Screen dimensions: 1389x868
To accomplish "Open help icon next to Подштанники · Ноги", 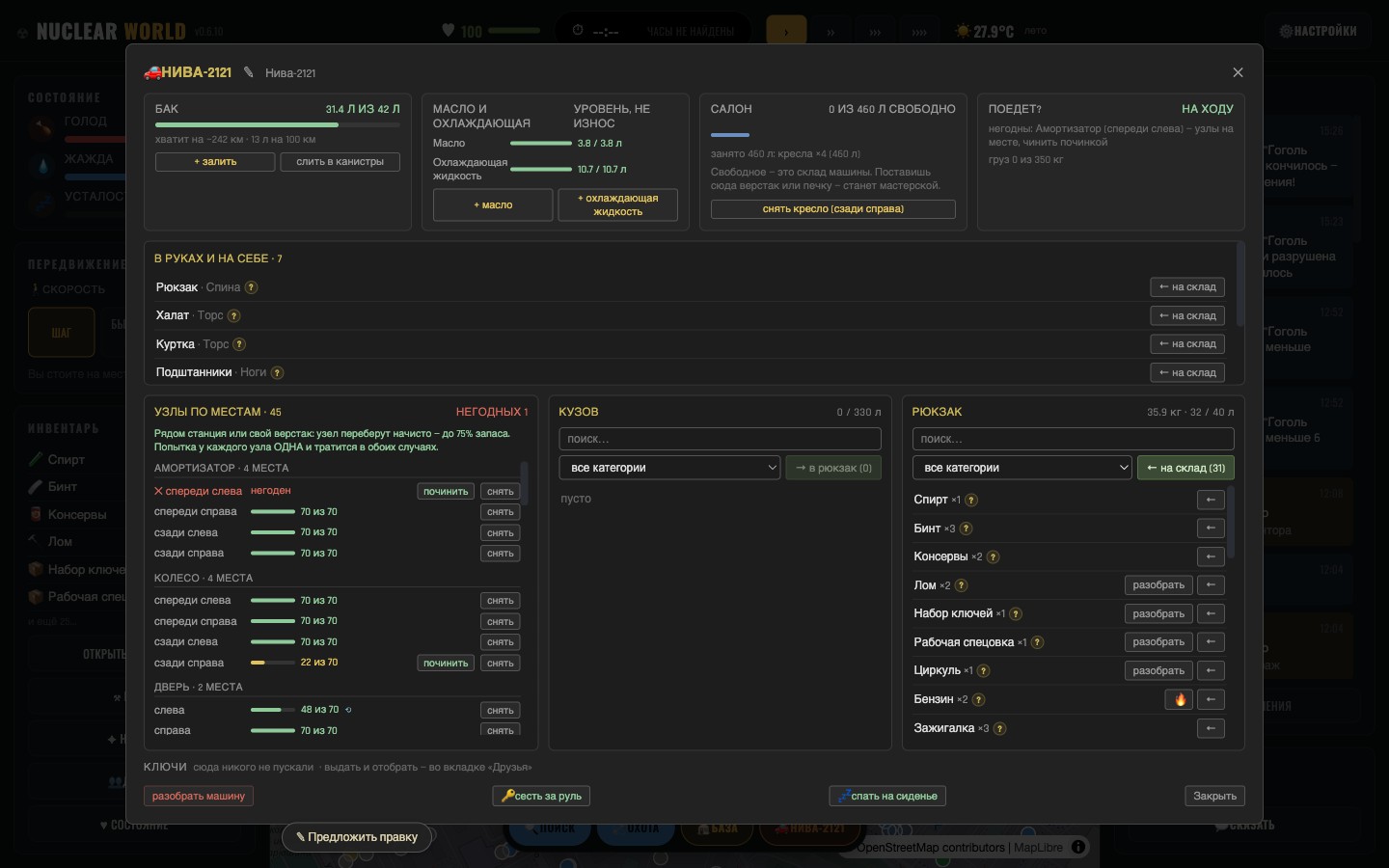I will (277, 372).
